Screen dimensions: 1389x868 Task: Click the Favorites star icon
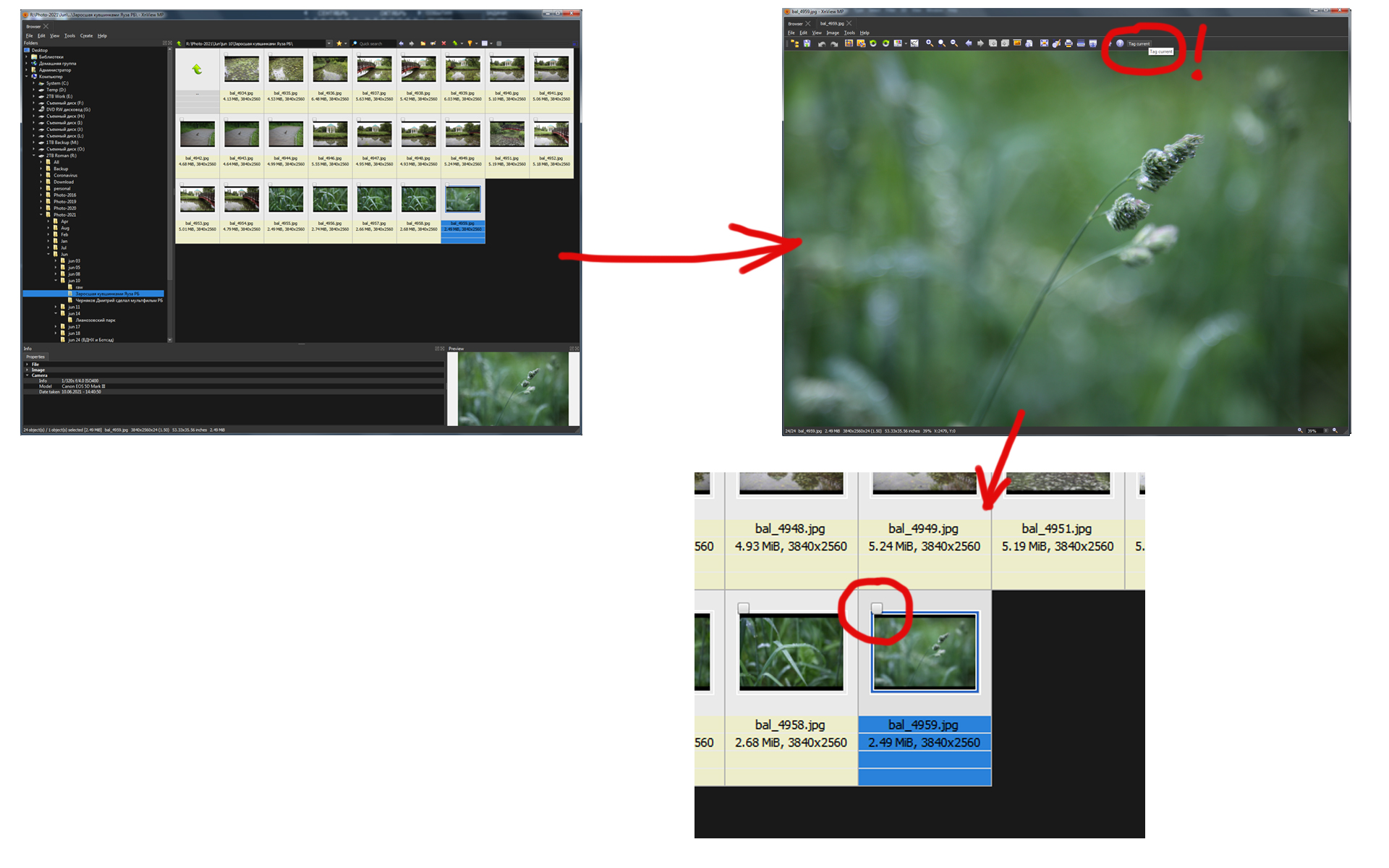pyautogui.click(x=339, y=43)
